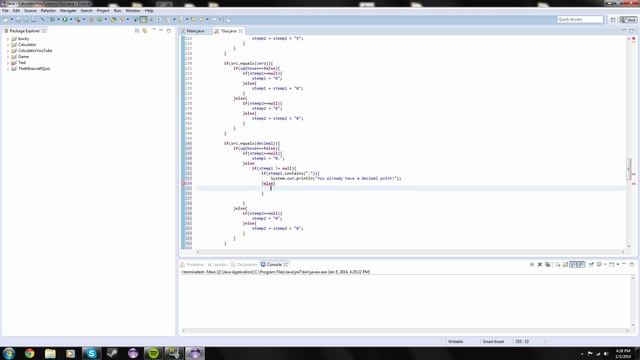Expand the CalculatorYouTube project node
640x360 pixels.
8,51
